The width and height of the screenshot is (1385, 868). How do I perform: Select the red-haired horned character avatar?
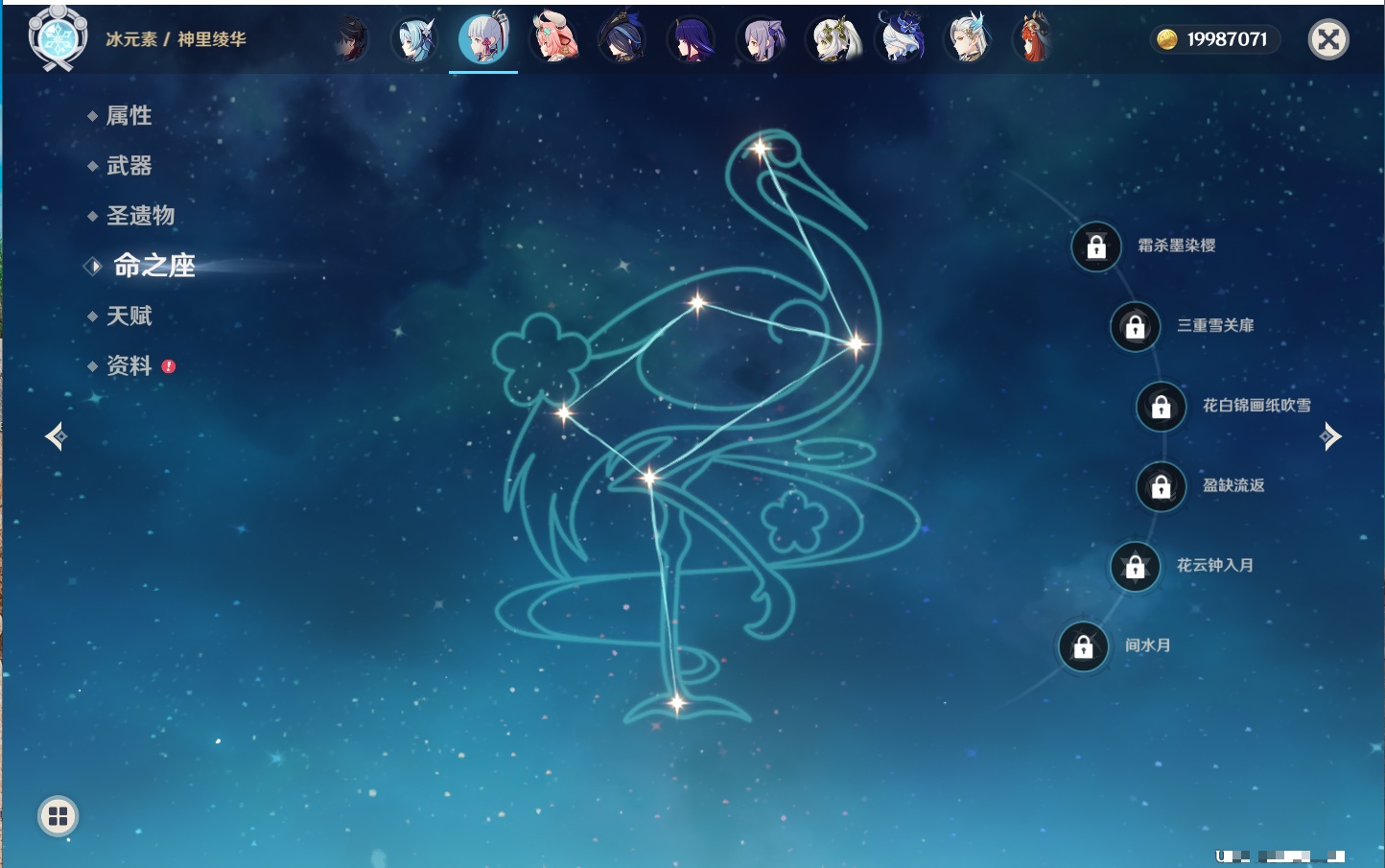coord(1035,39)
